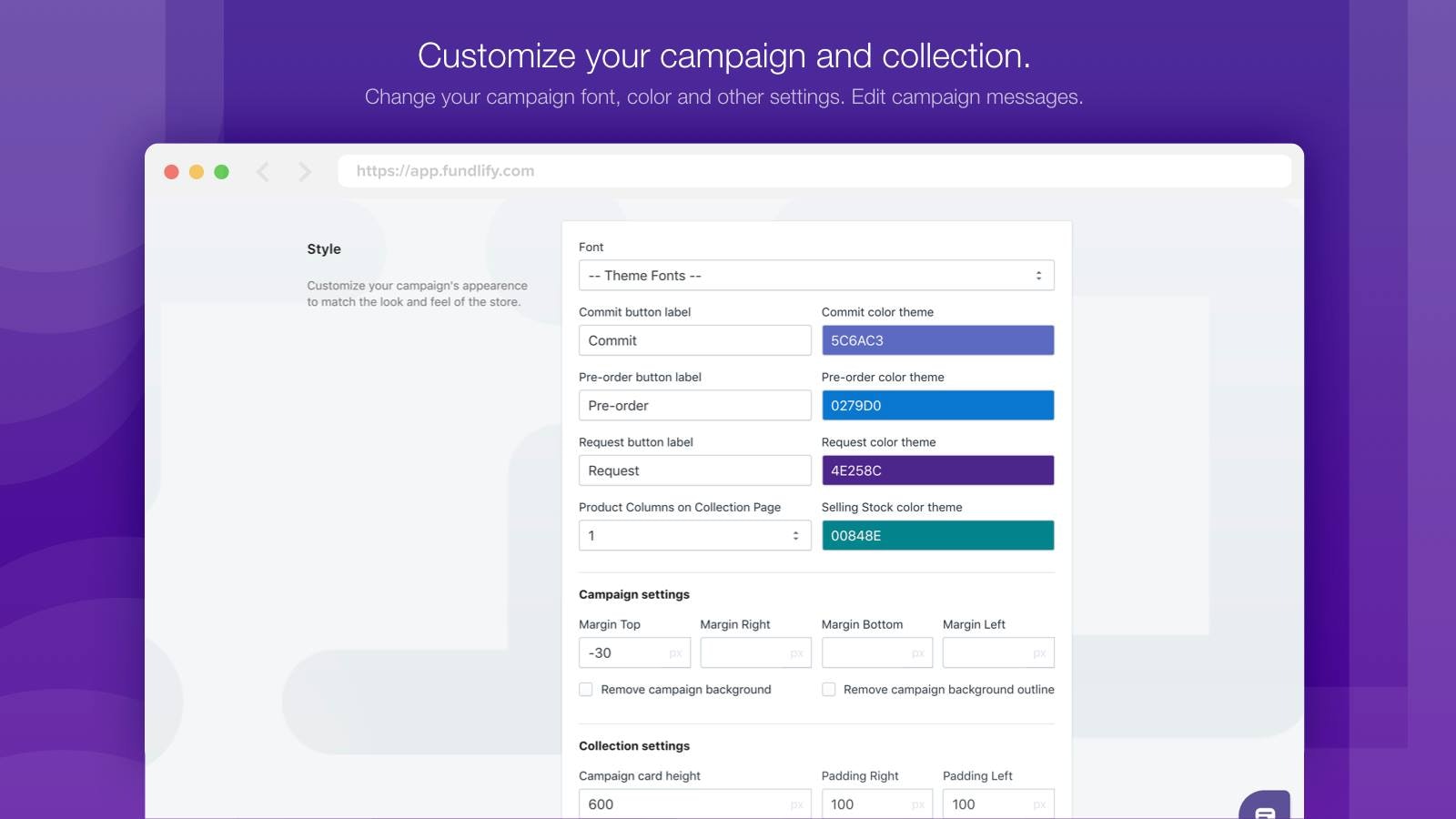Click the Padding Left field
Screen dimensions: 1456x819
[x=998, y=804]
